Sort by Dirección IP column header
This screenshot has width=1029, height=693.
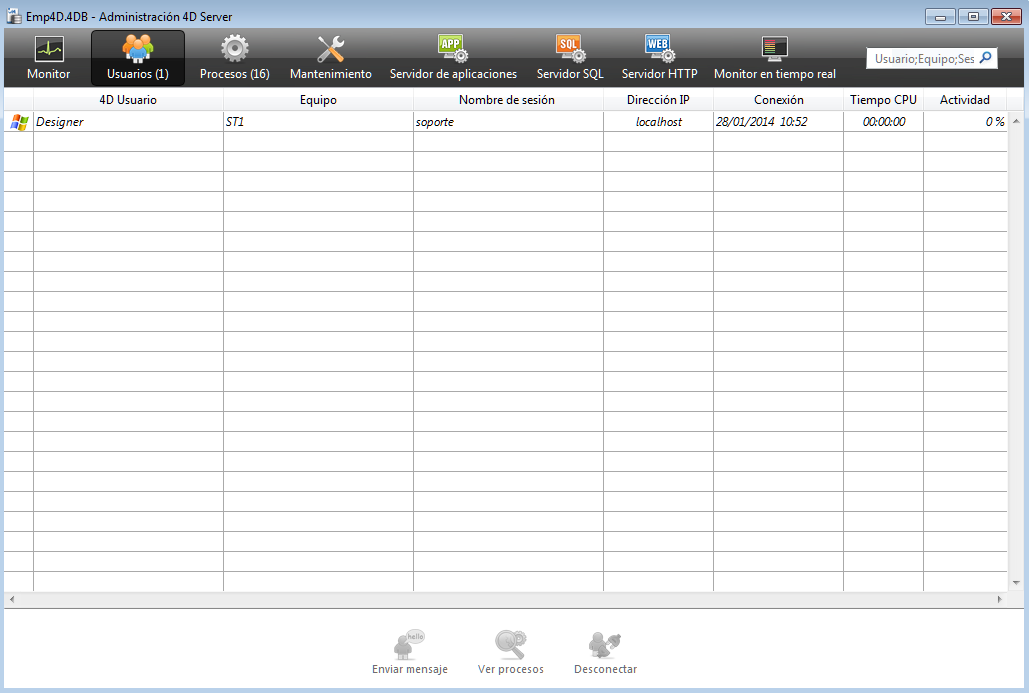658,100
